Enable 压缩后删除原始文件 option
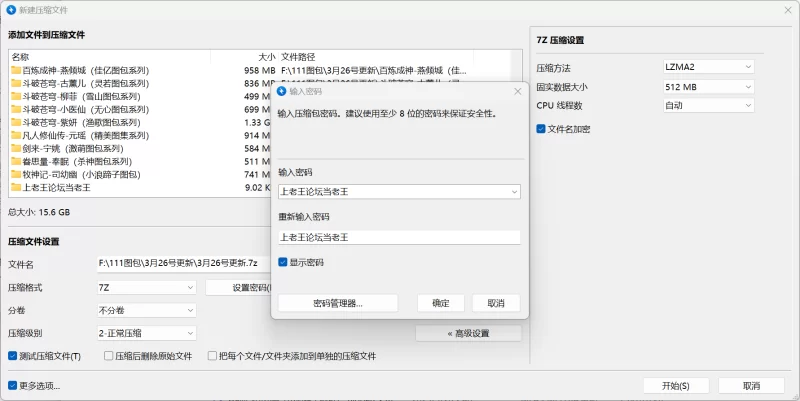This screenshot has height=401, width=800. [x=108, y=356]
